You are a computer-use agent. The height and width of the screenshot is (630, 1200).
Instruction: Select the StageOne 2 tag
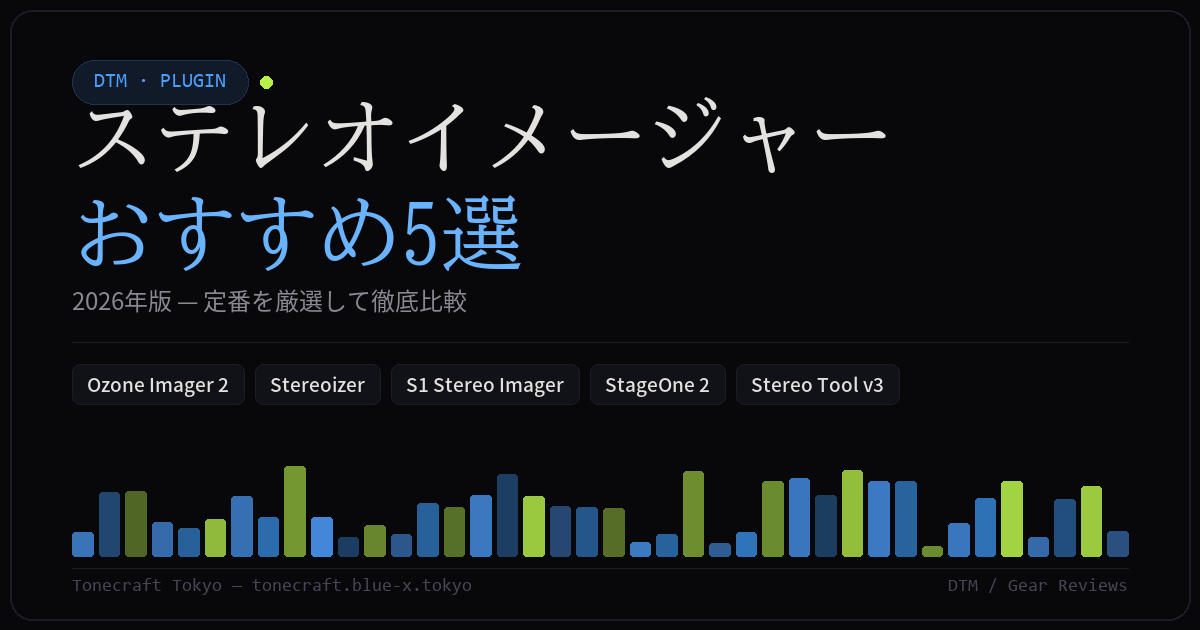pos(658,385)
